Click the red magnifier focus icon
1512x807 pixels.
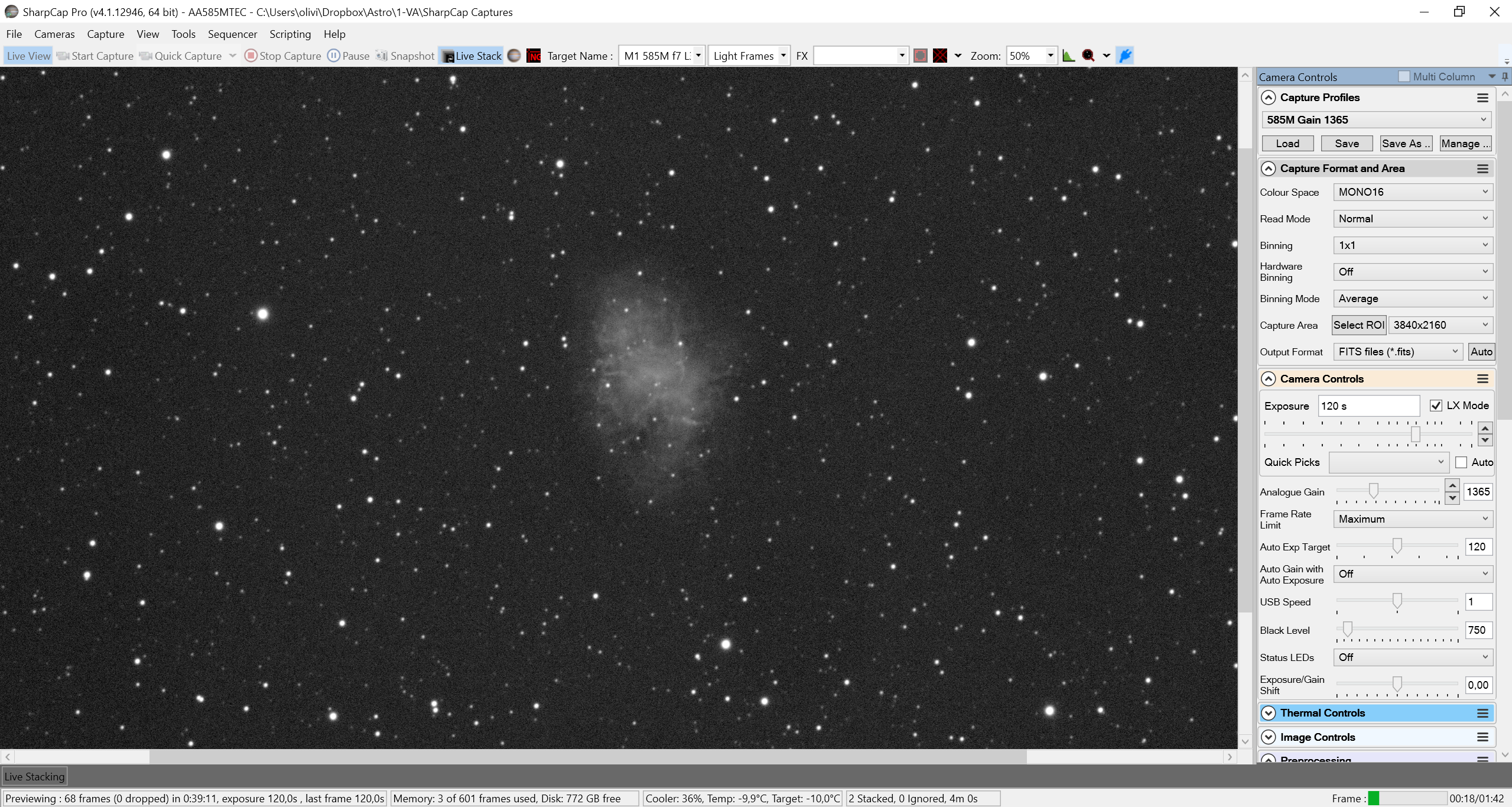point(1088,56)
